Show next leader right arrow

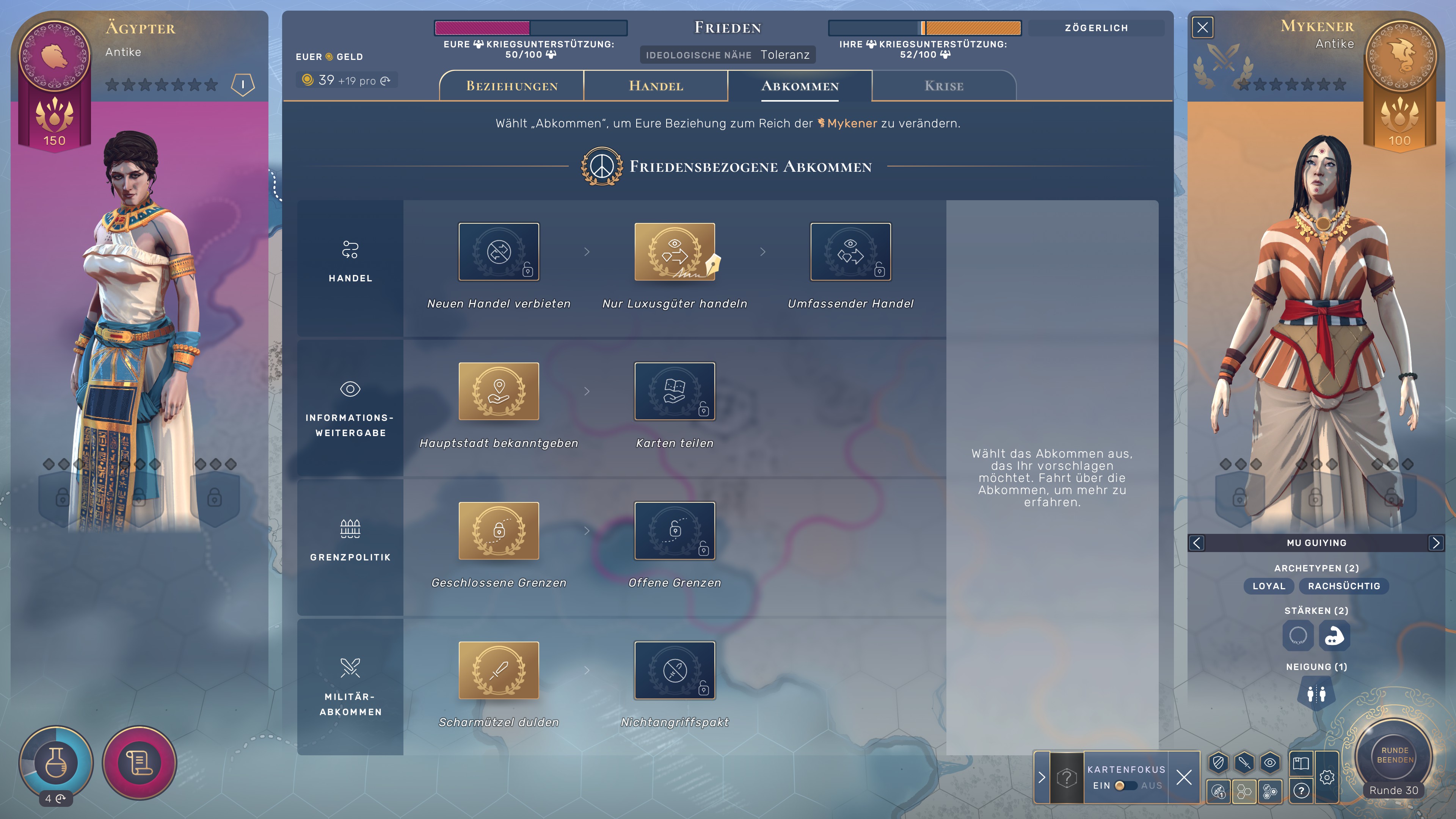tap(1436, 543)
